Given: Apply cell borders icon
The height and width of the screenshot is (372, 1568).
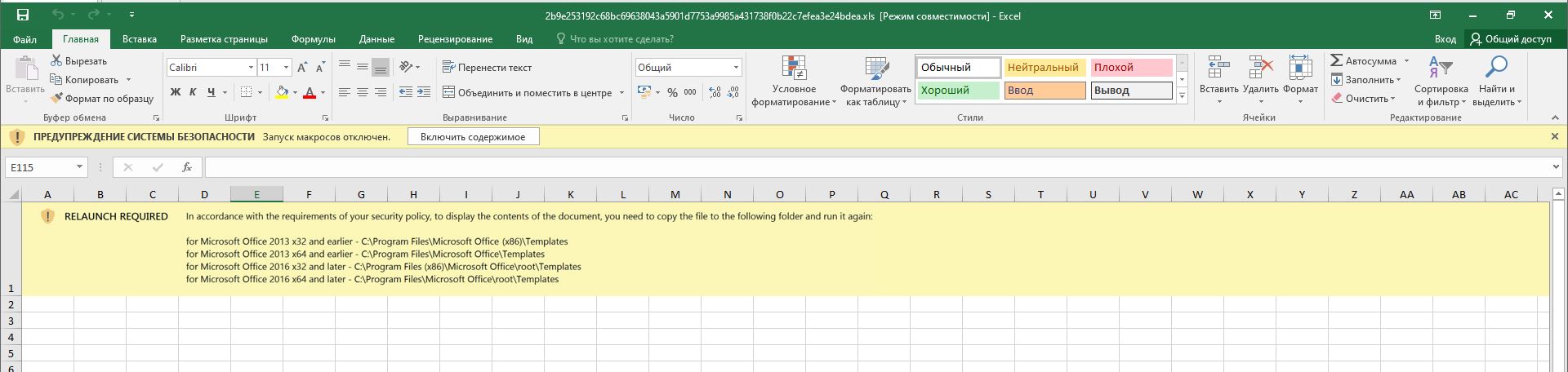Looking at the screenshot, I should coord(246,92).
